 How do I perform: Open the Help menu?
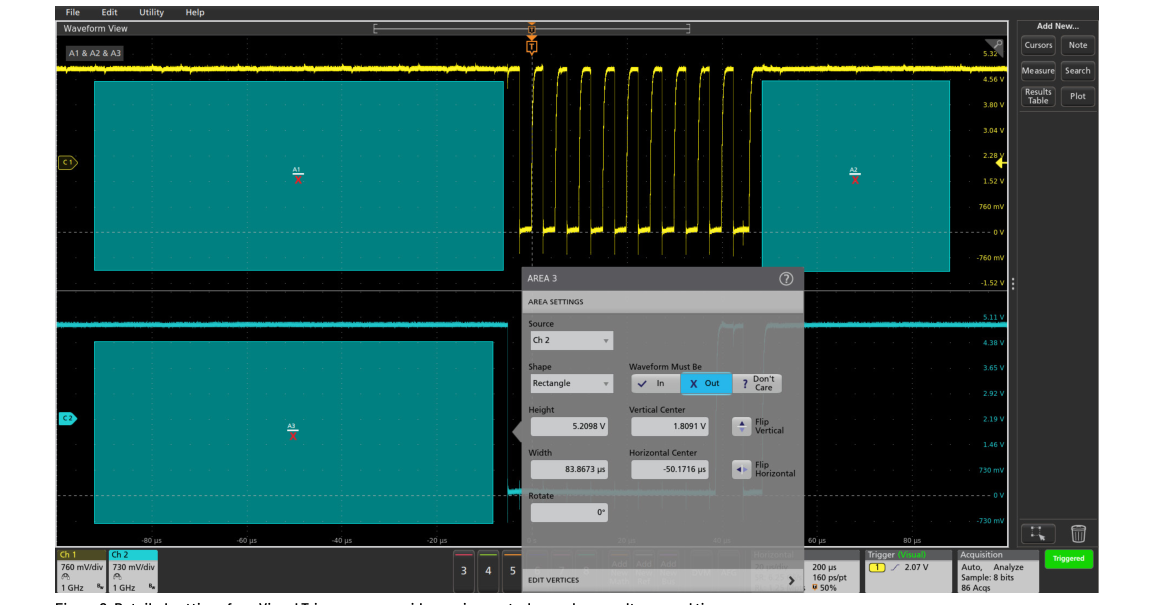click(x=195, y=13)
